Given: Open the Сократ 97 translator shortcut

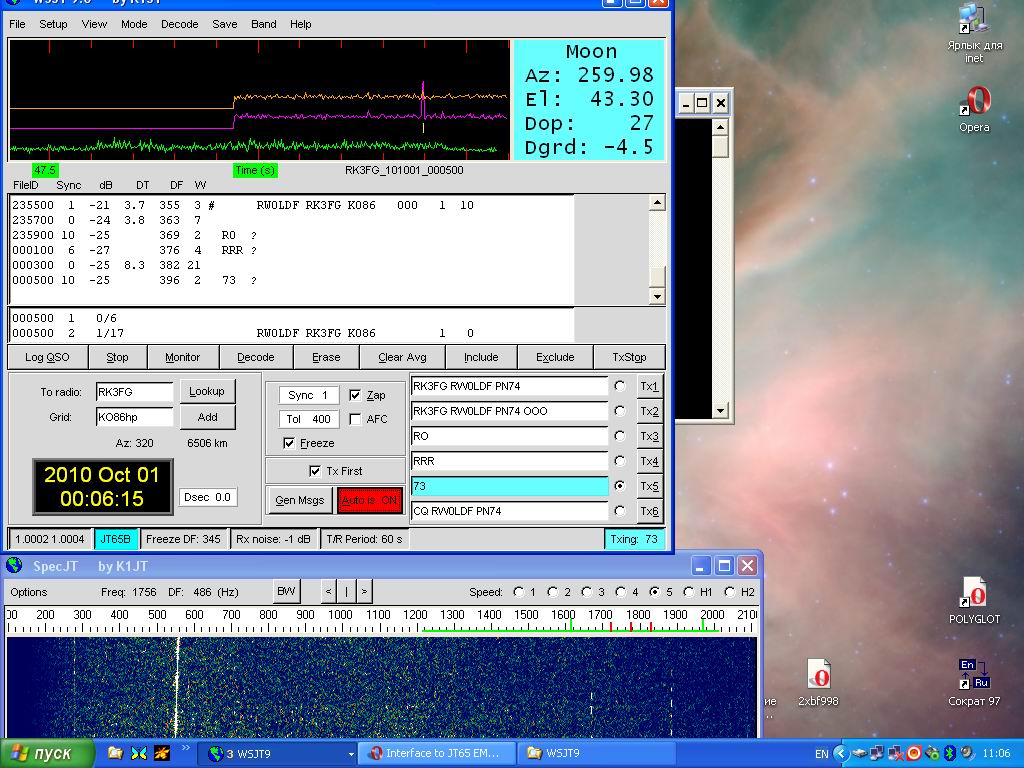Looking at the screenshot, I should [x=974, y=682].
